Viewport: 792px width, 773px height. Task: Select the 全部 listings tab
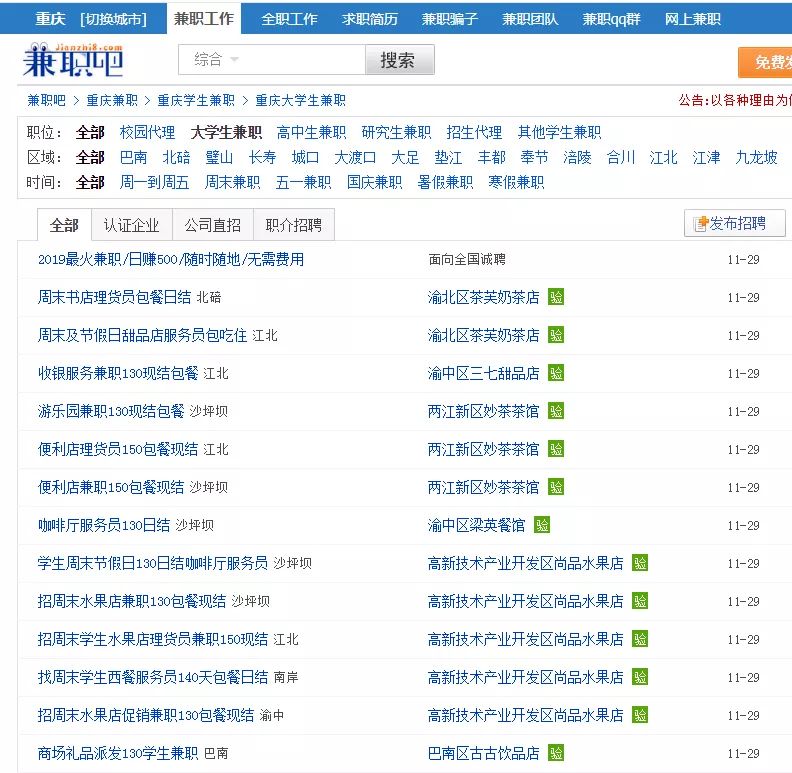[64, 225]
